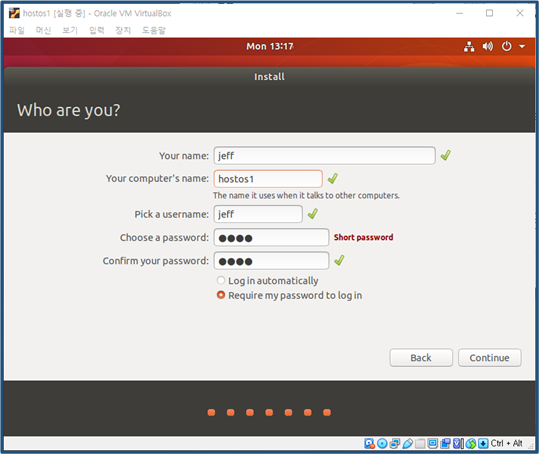This screenshot has height=454, width=539.
Task: Select Require my password to log in
Action: [x=221, y=295]
